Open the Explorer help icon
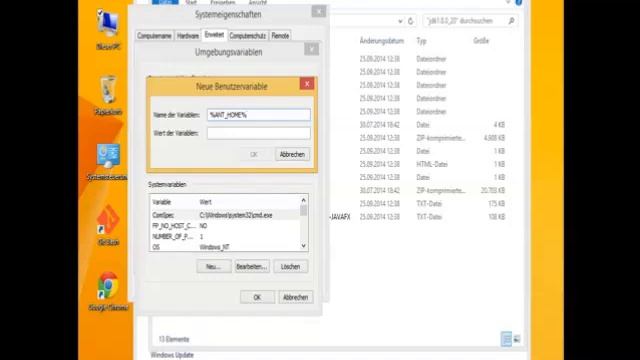Viewport: 640px width, 360px height. pos(519,2)
